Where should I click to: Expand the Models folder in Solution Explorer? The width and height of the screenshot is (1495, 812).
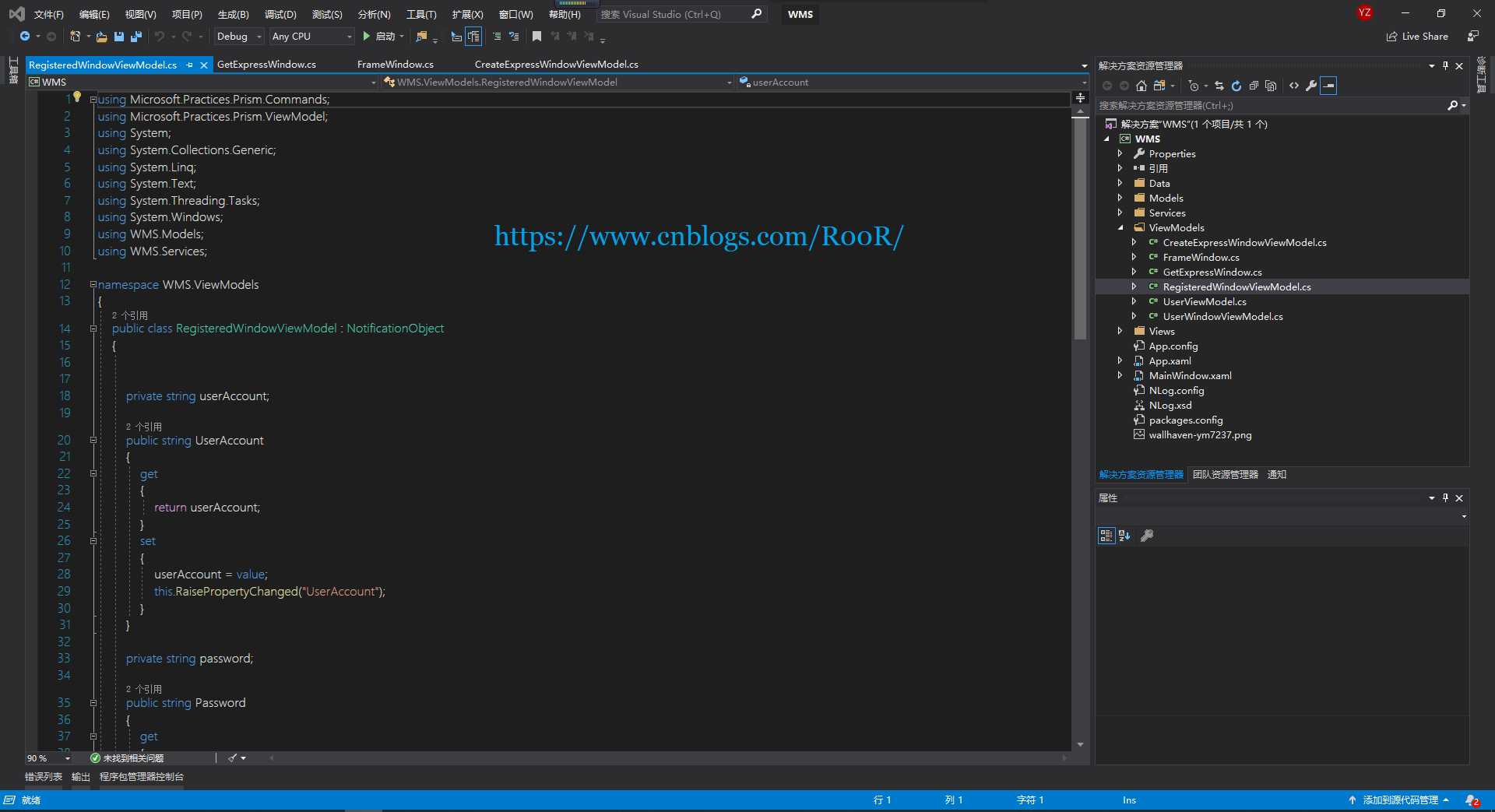(x=1120, y=199)
